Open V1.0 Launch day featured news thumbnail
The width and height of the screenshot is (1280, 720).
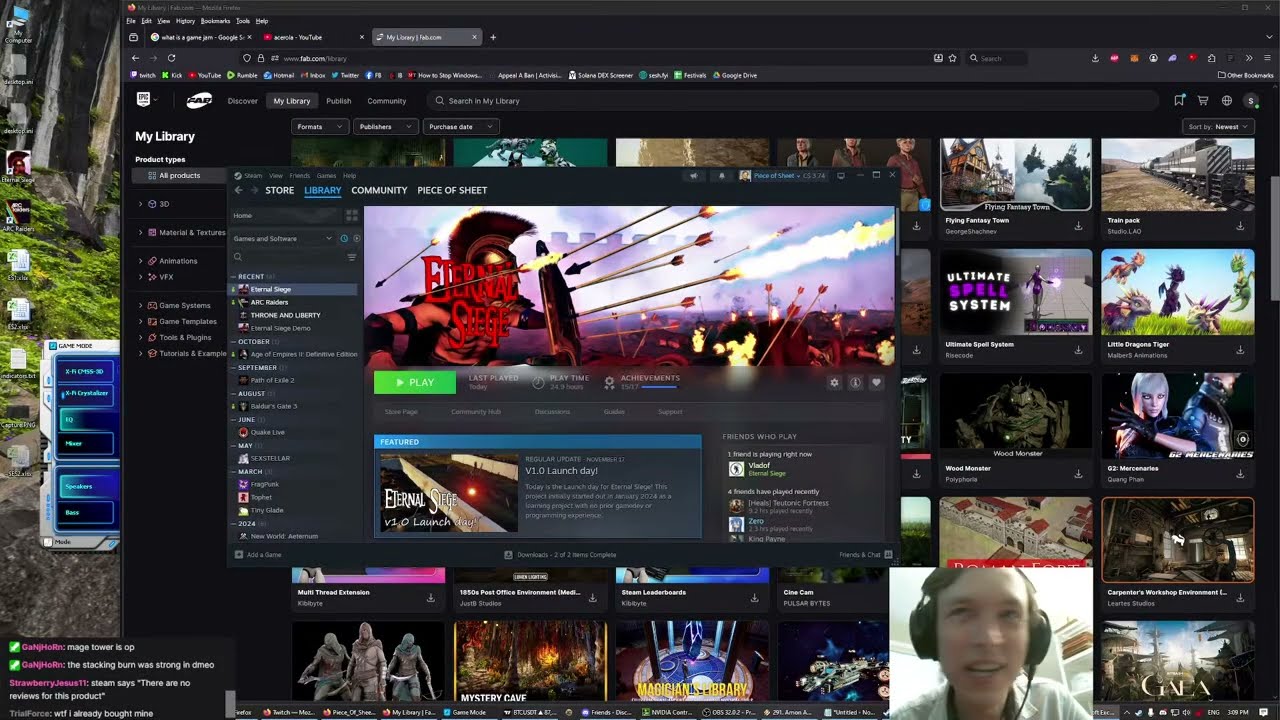tap(448, 492)
